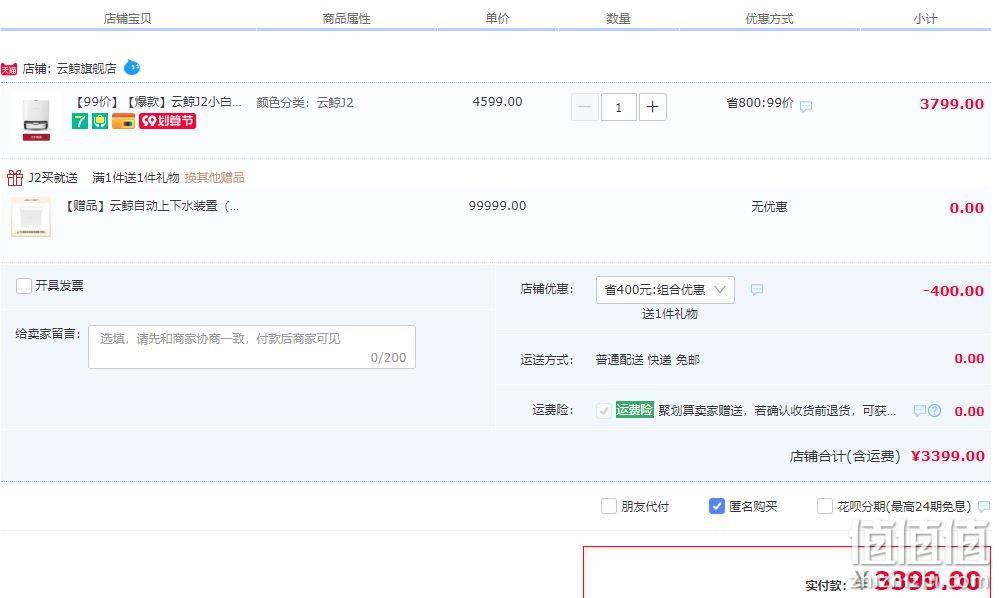Image resolution: width=999 pixels, height=598 pixels.
Task: Click the gift box icon beside J2买就送
Action: click(x=15, y=178)
